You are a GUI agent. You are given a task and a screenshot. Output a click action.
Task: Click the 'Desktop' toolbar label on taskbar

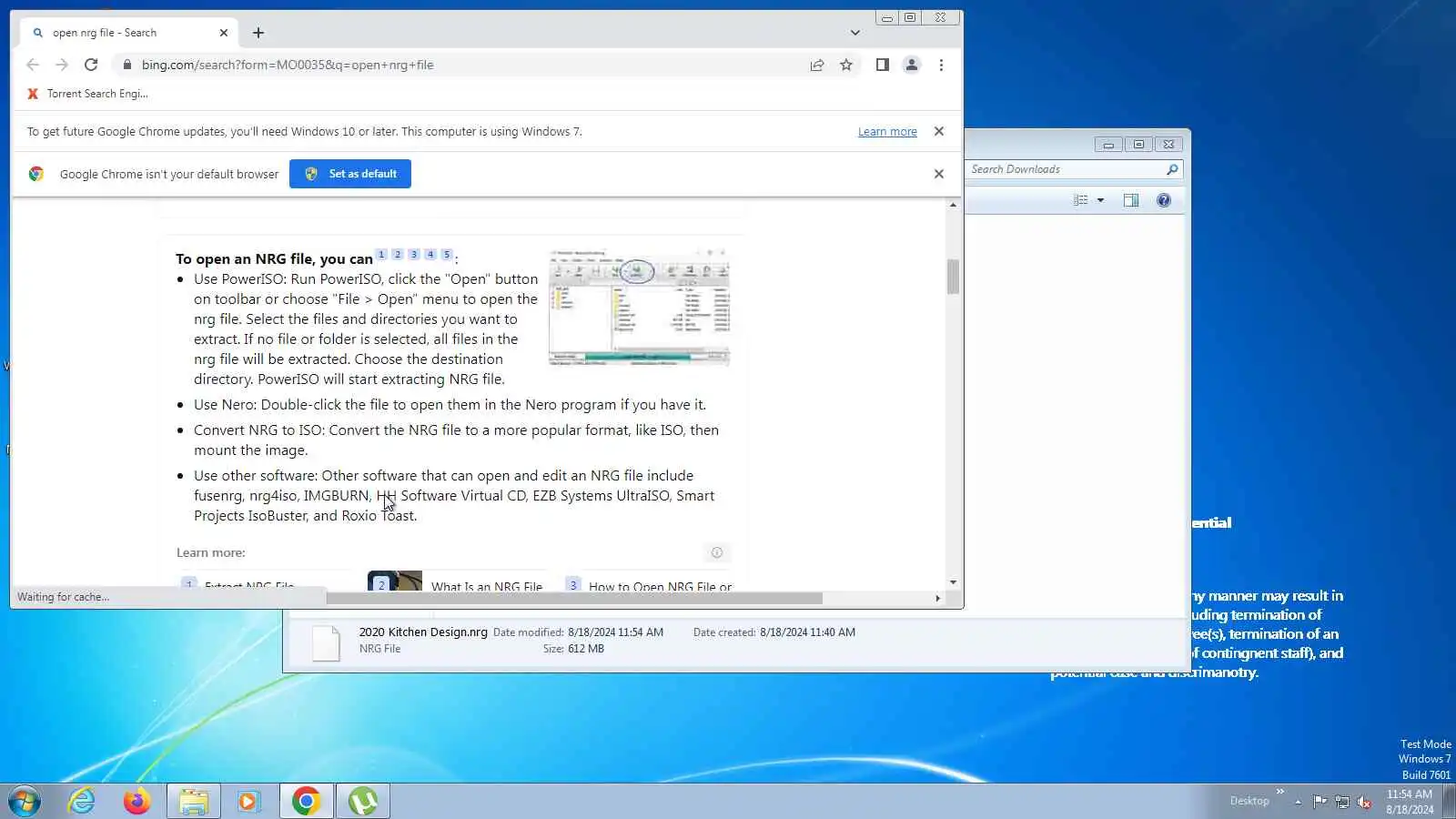[1249, 801]
